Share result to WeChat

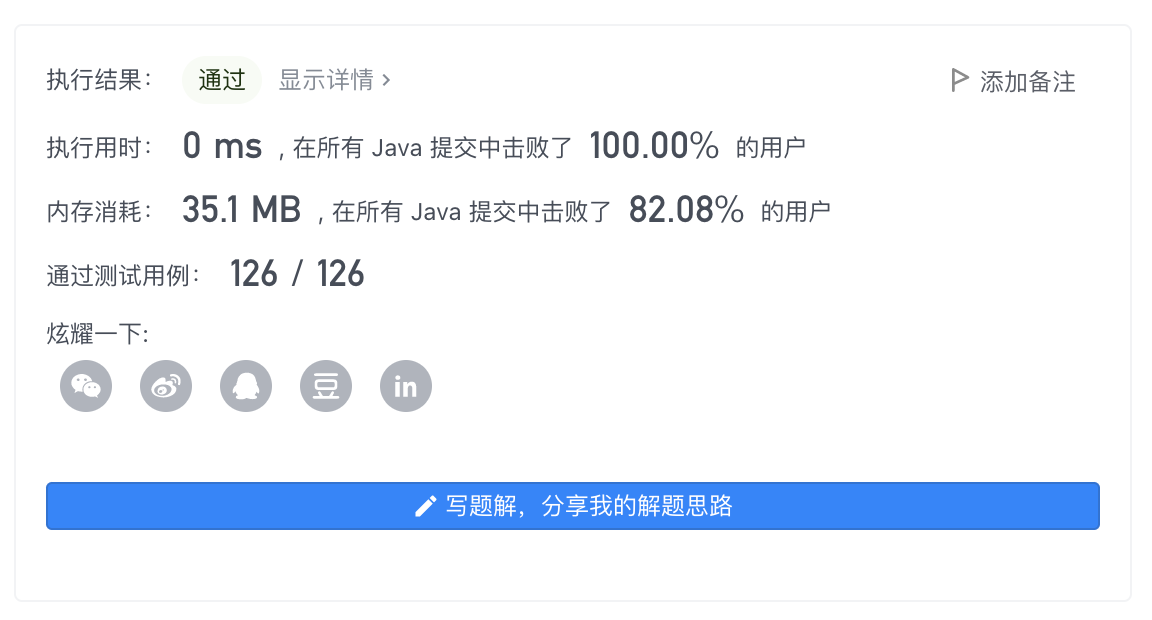tap(86, 386)
